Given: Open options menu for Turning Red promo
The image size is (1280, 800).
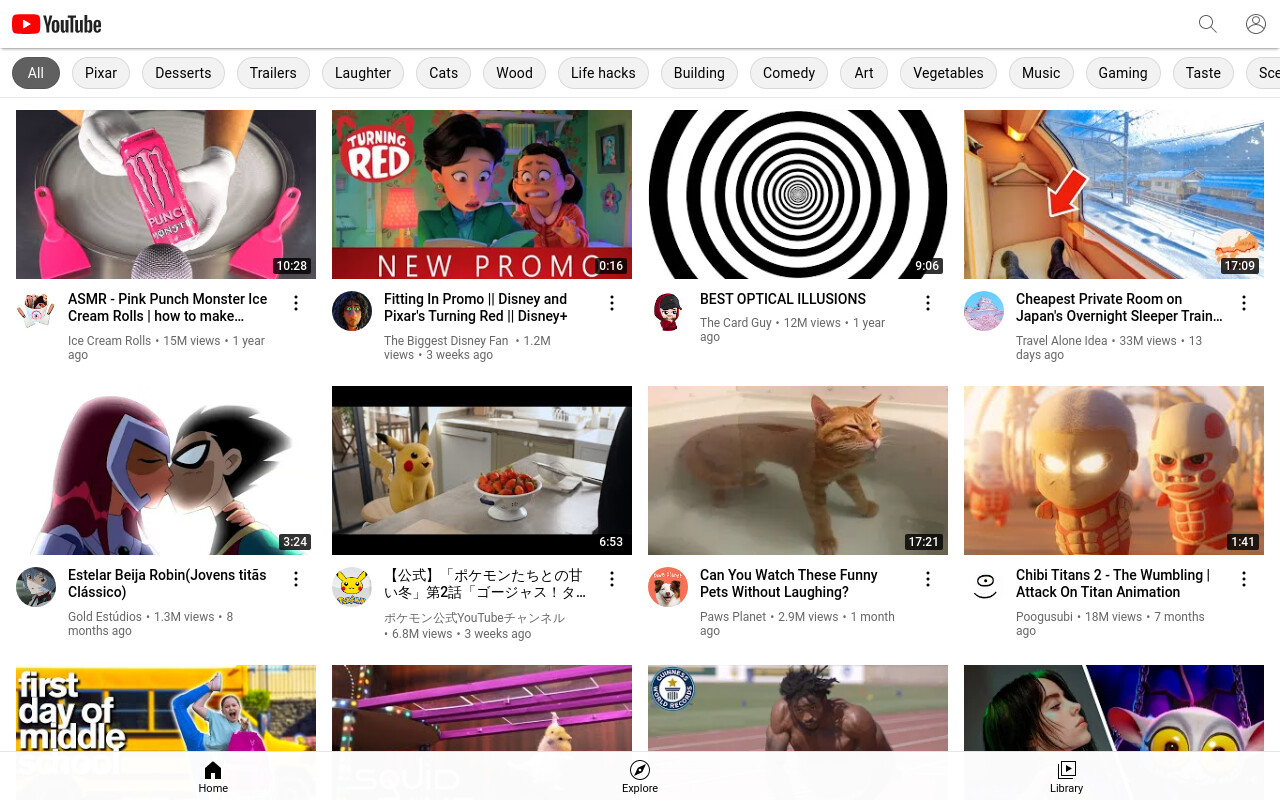Looking at the screenshot, I should click(612, 303).
